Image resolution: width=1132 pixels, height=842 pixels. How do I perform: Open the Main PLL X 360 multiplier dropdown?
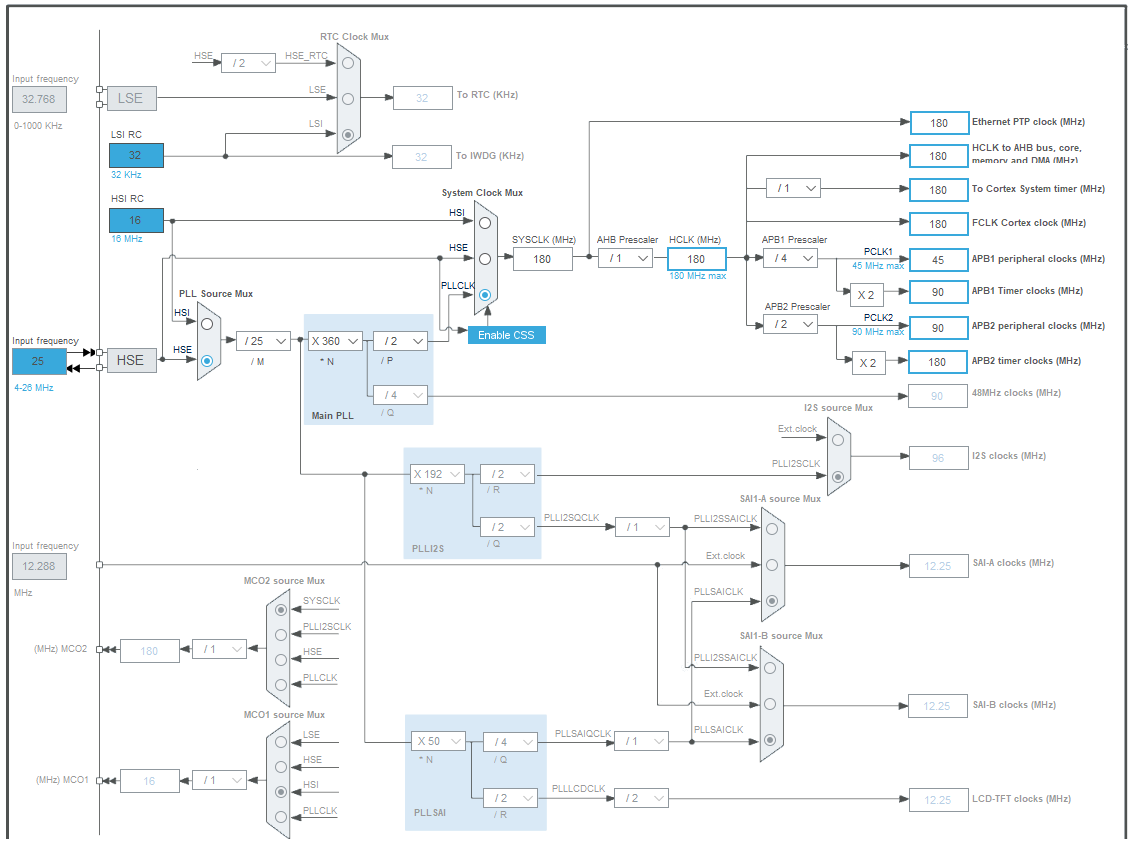click(335, 341)
